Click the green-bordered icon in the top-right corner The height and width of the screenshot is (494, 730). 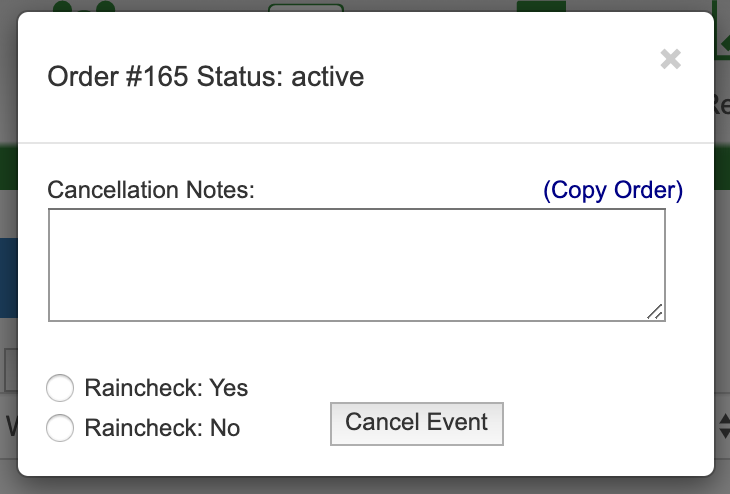pos(722,28)
